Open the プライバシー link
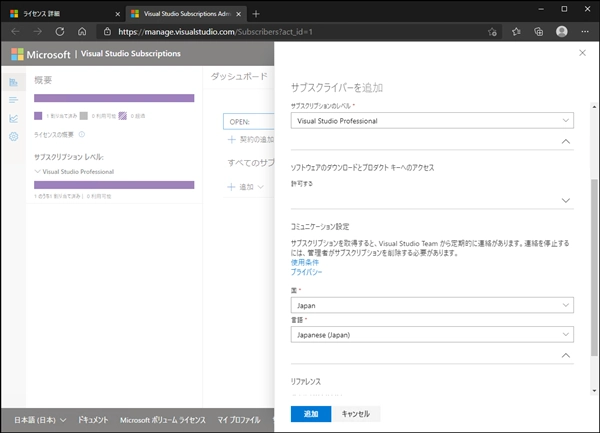Viewport: 600px width, 433px height. coord(306,272)
